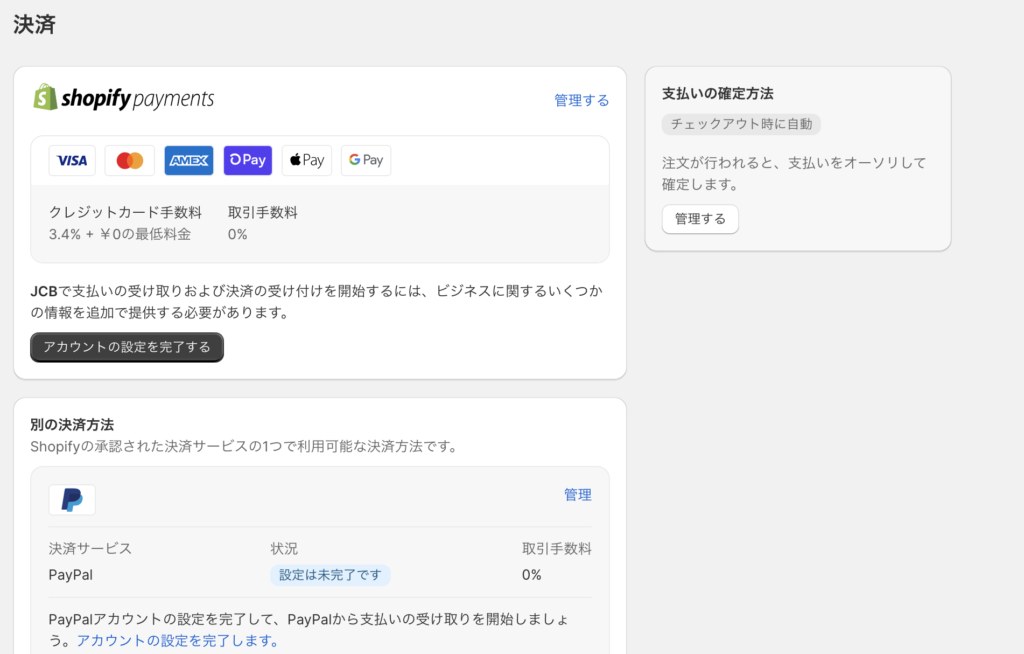
Task: Follow アカウントの設定を完了します link
Action: click(178, 641)
